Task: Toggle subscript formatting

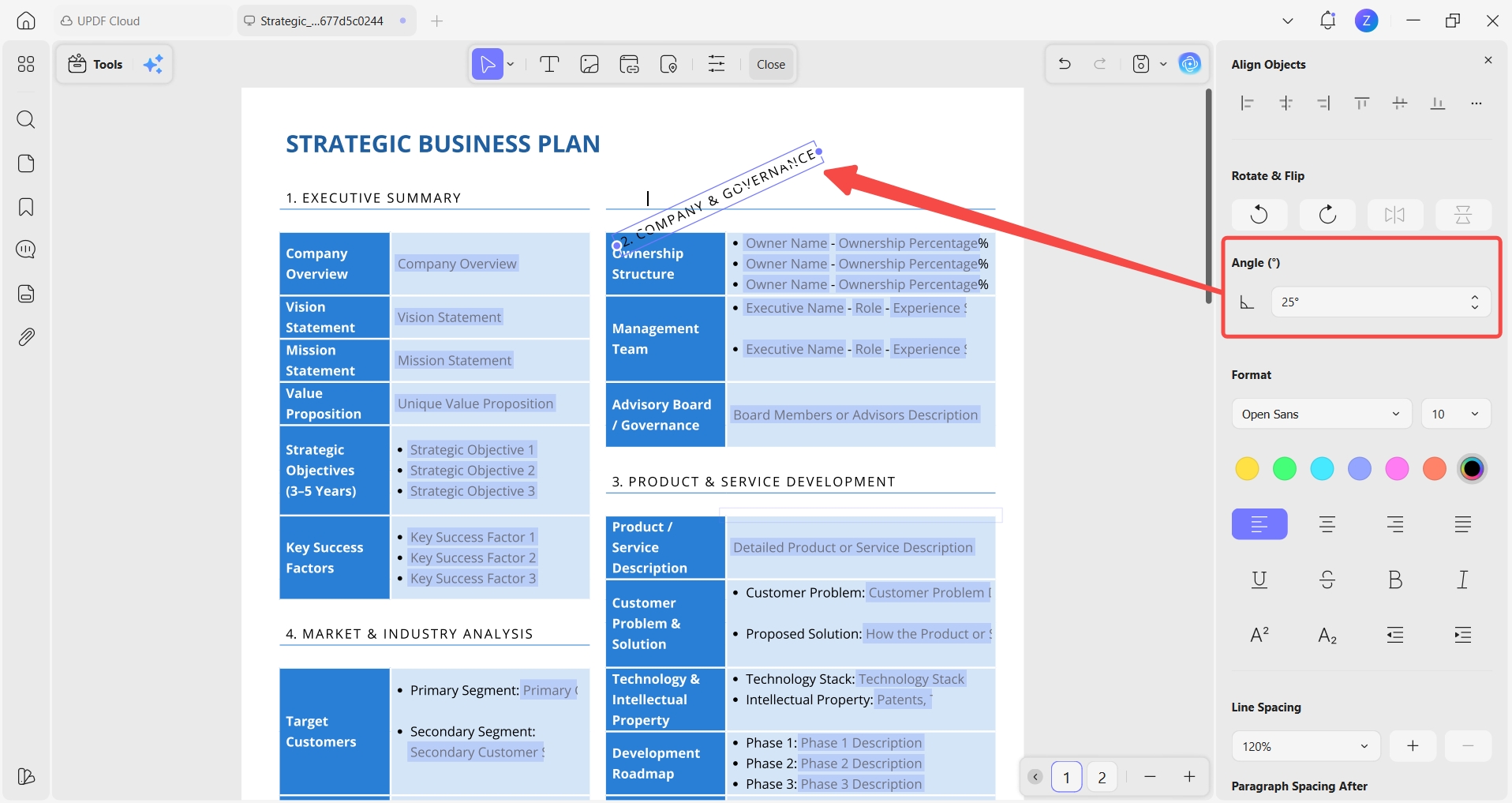Action: pos(1327,635)
